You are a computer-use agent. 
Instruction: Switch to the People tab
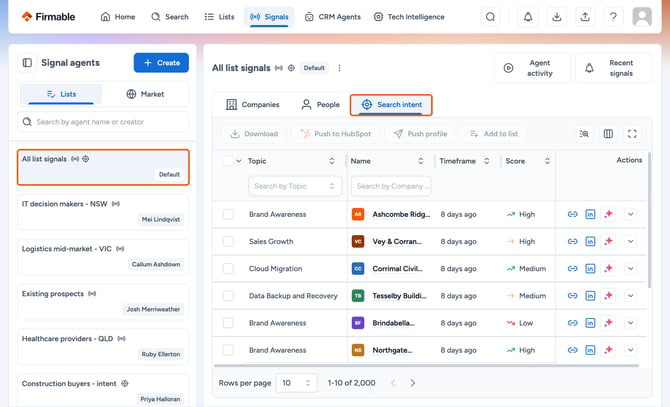tap(320, 105)
